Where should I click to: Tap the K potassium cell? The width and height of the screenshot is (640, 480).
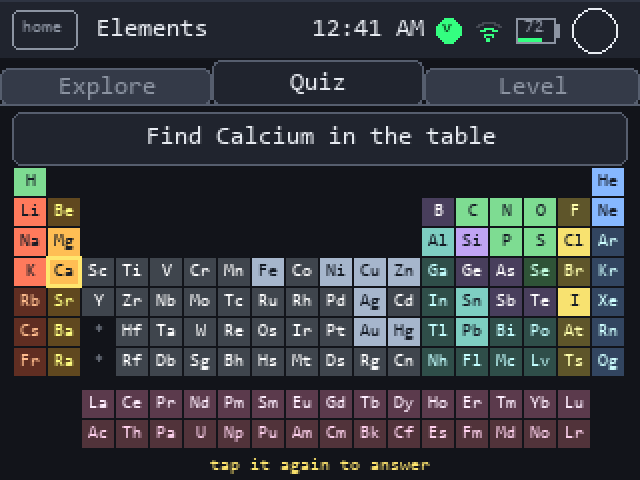[x=30, y=272]
